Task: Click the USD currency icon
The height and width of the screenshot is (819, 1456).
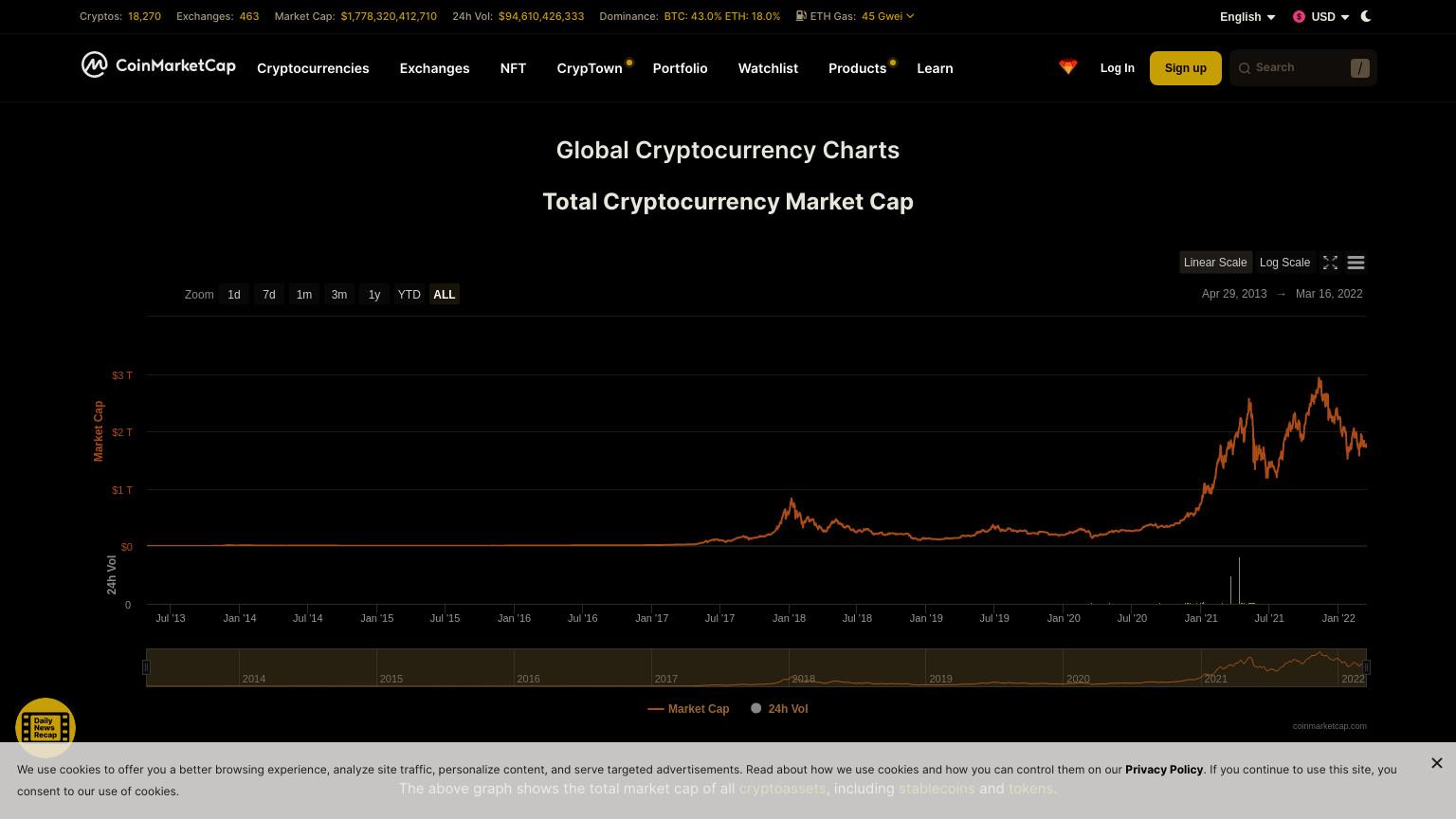Action: click(1299, 17)
